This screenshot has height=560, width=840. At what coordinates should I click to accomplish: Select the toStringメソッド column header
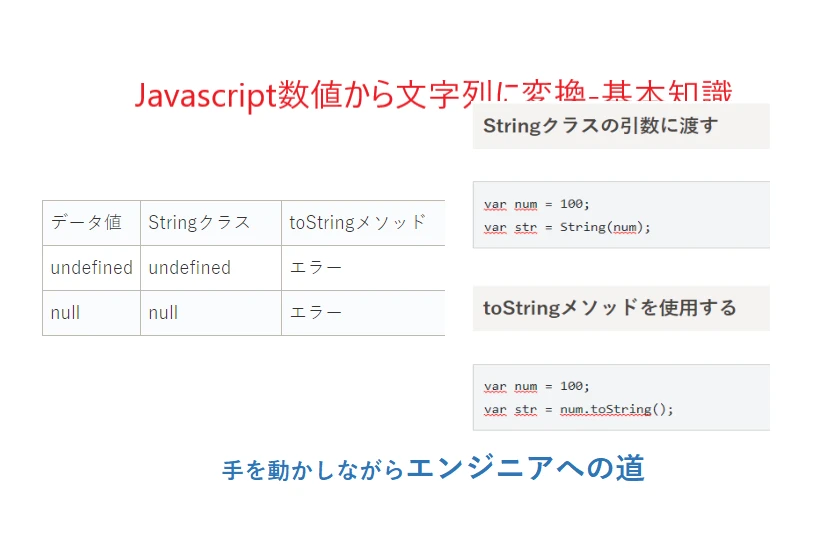[x=363, y=223]
